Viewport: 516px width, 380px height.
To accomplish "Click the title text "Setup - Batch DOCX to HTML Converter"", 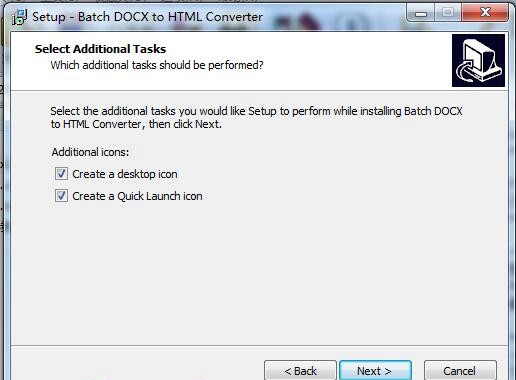I will [147, 17].
